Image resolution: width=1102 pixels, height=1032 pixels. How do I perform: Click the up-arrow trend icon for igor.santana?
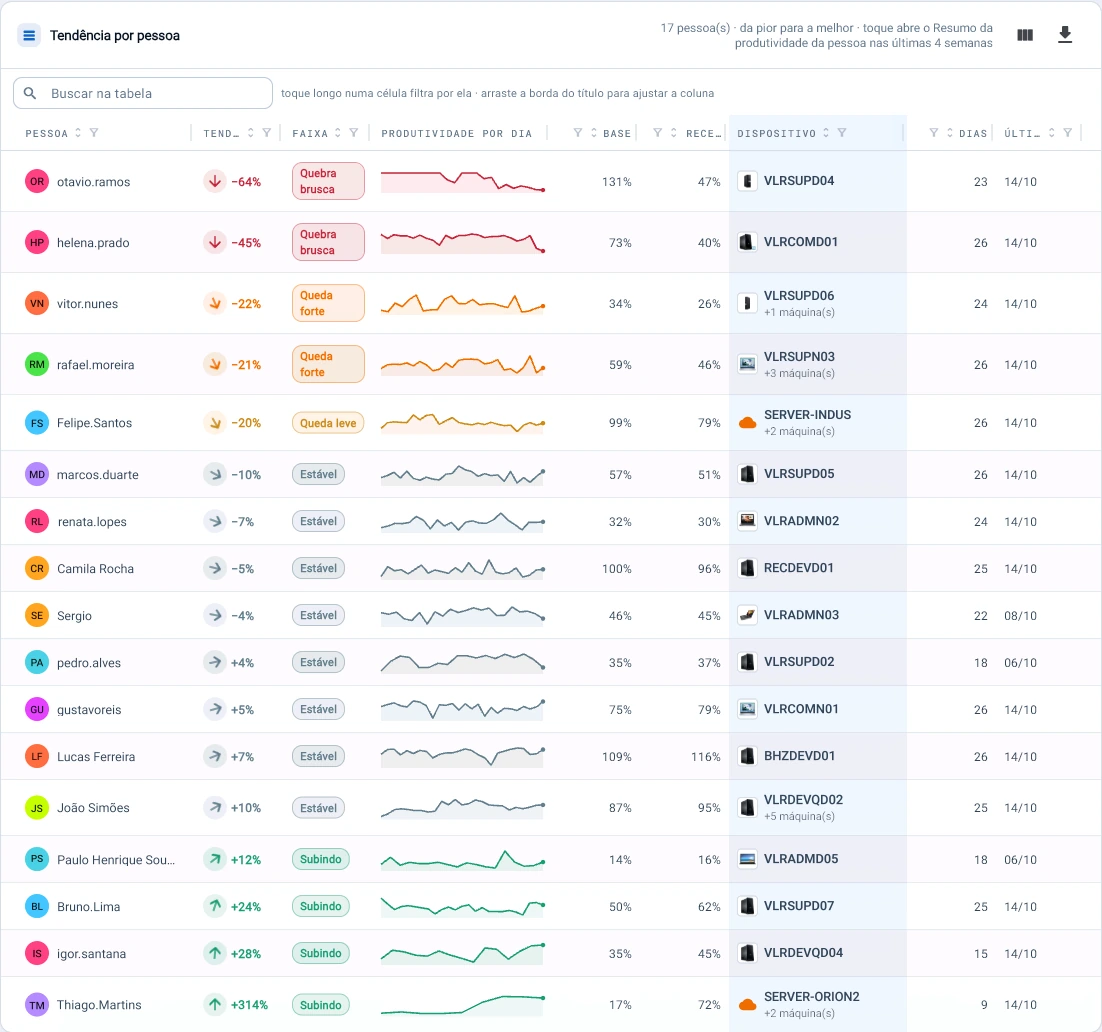click(x=215, y=954)
